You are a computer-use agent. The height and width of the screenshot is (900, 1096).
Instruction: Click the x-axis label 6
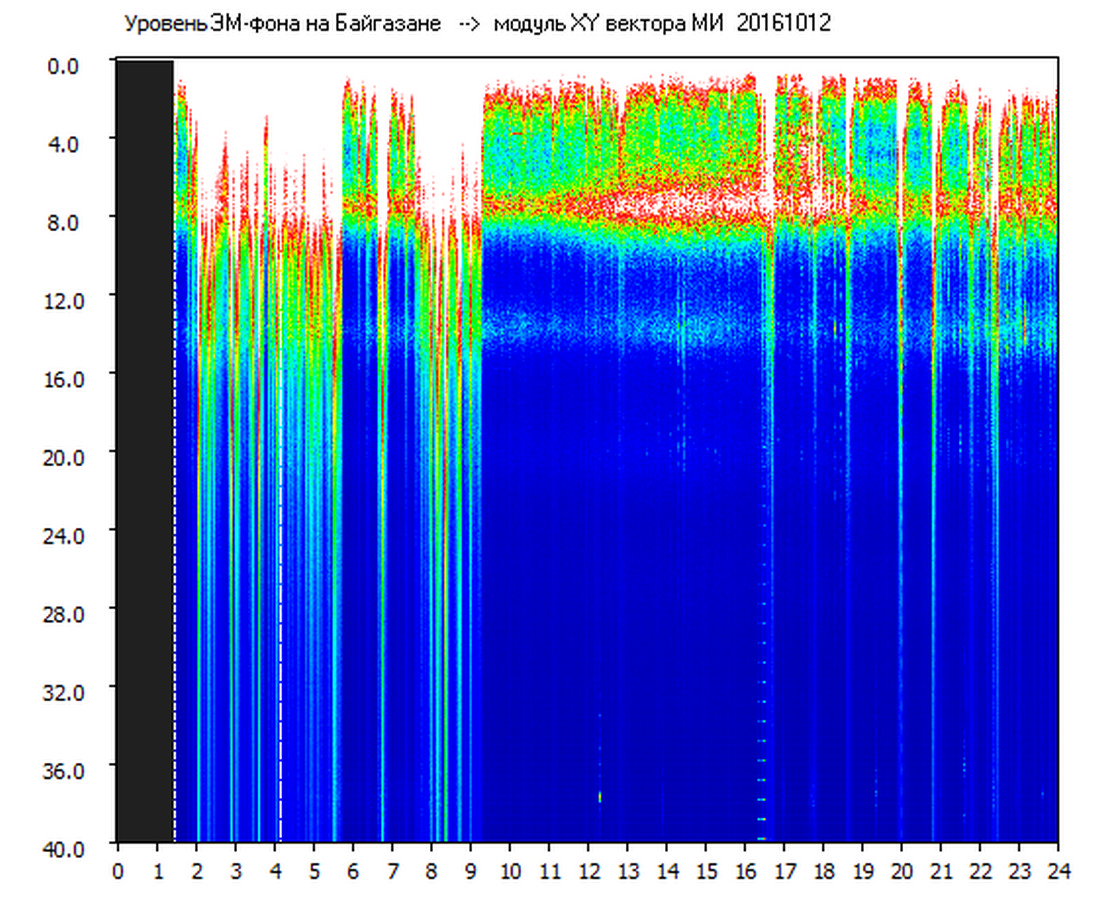tap(353, 870)
